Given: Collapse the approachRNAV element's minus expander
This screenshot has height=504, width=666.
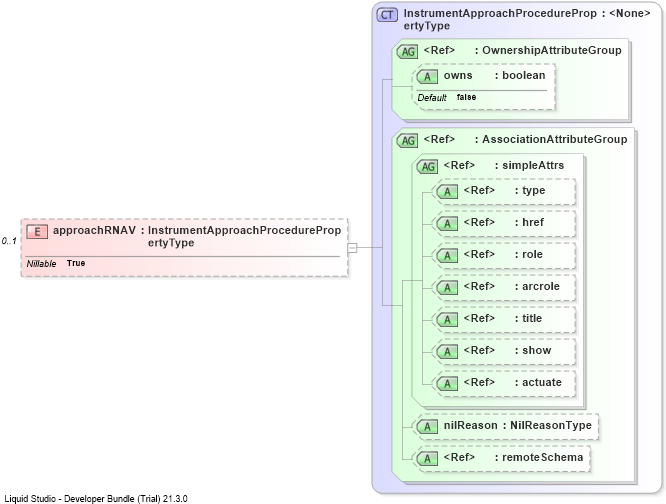Looking at the screenshot, I should pyautogui.click(x=352, y=248).
